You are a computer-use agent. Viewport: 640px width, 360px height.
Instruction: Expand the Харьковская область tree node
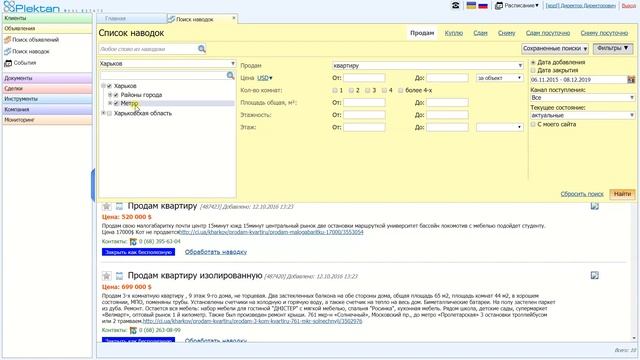[x=103, y=113]
